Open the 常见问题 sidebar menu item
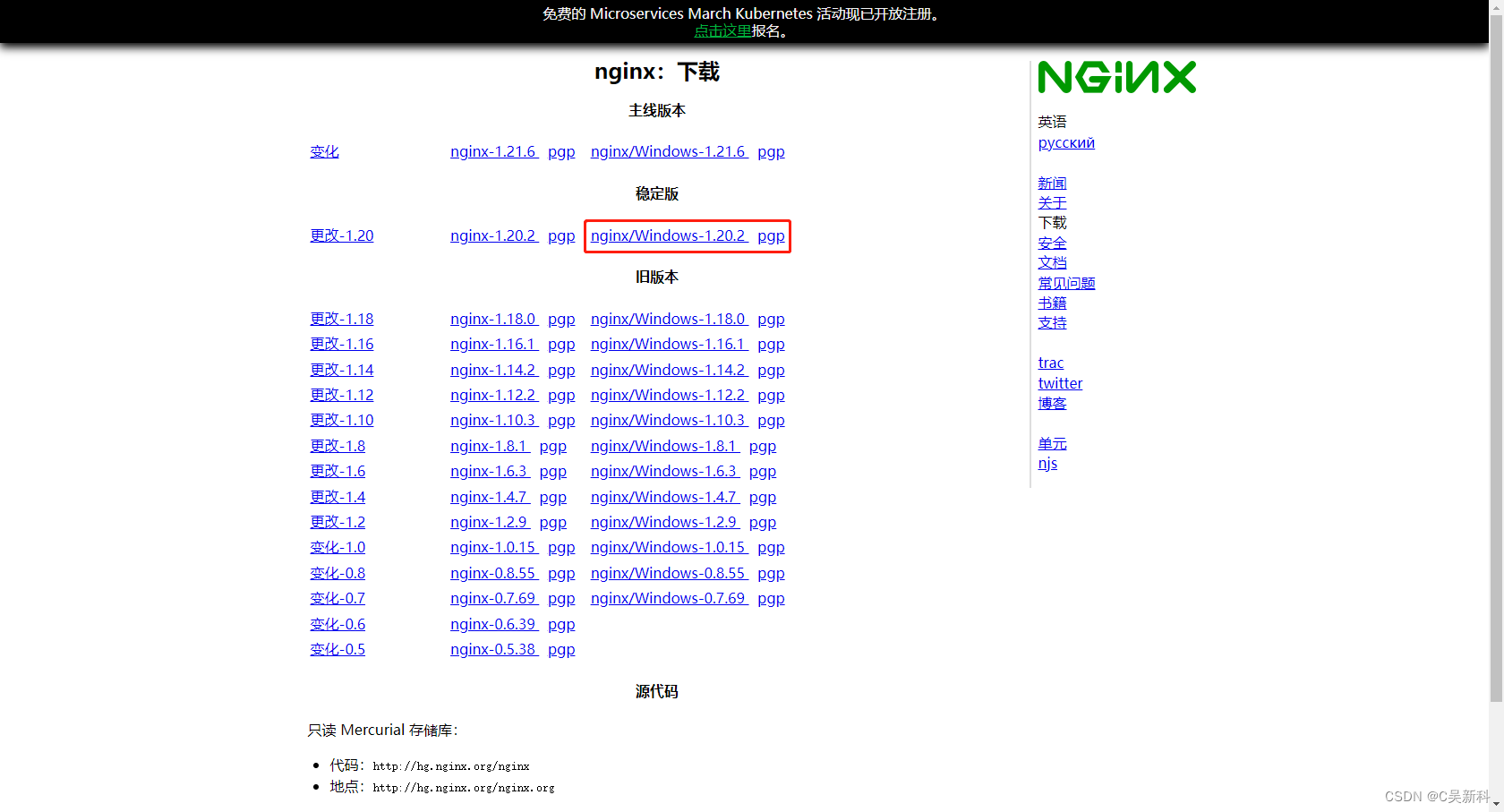Screen dimensions: 1504x812 1066,283
